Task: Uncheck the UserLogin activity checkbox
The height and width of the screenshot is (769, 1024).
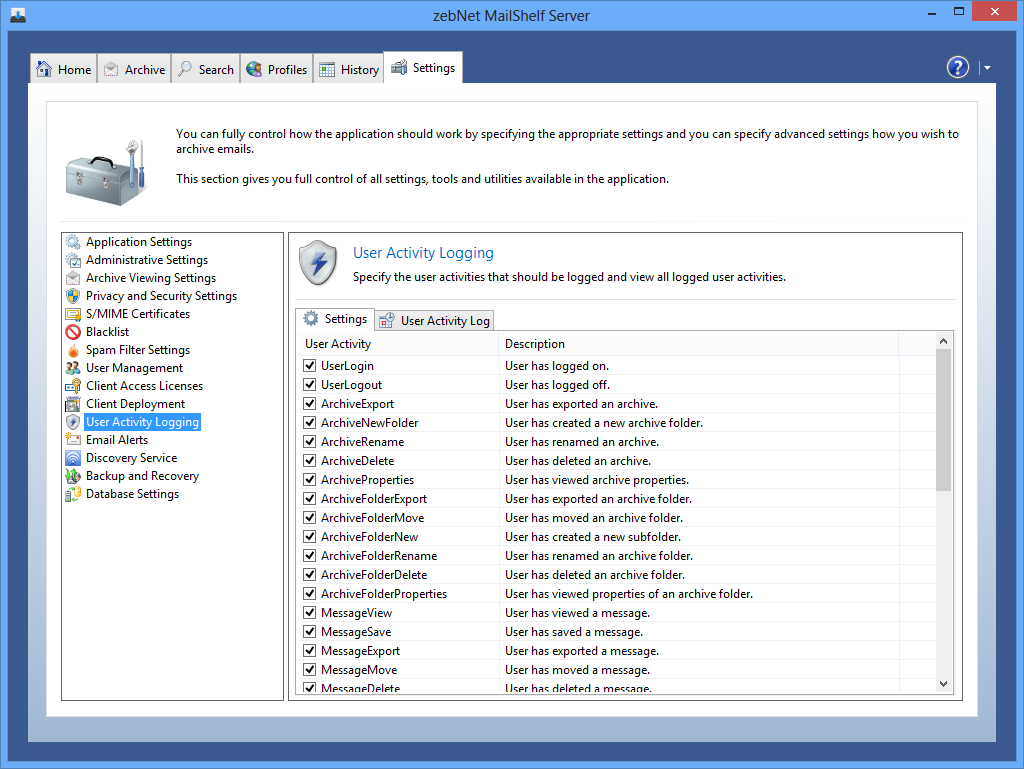Action: point(310,366)
